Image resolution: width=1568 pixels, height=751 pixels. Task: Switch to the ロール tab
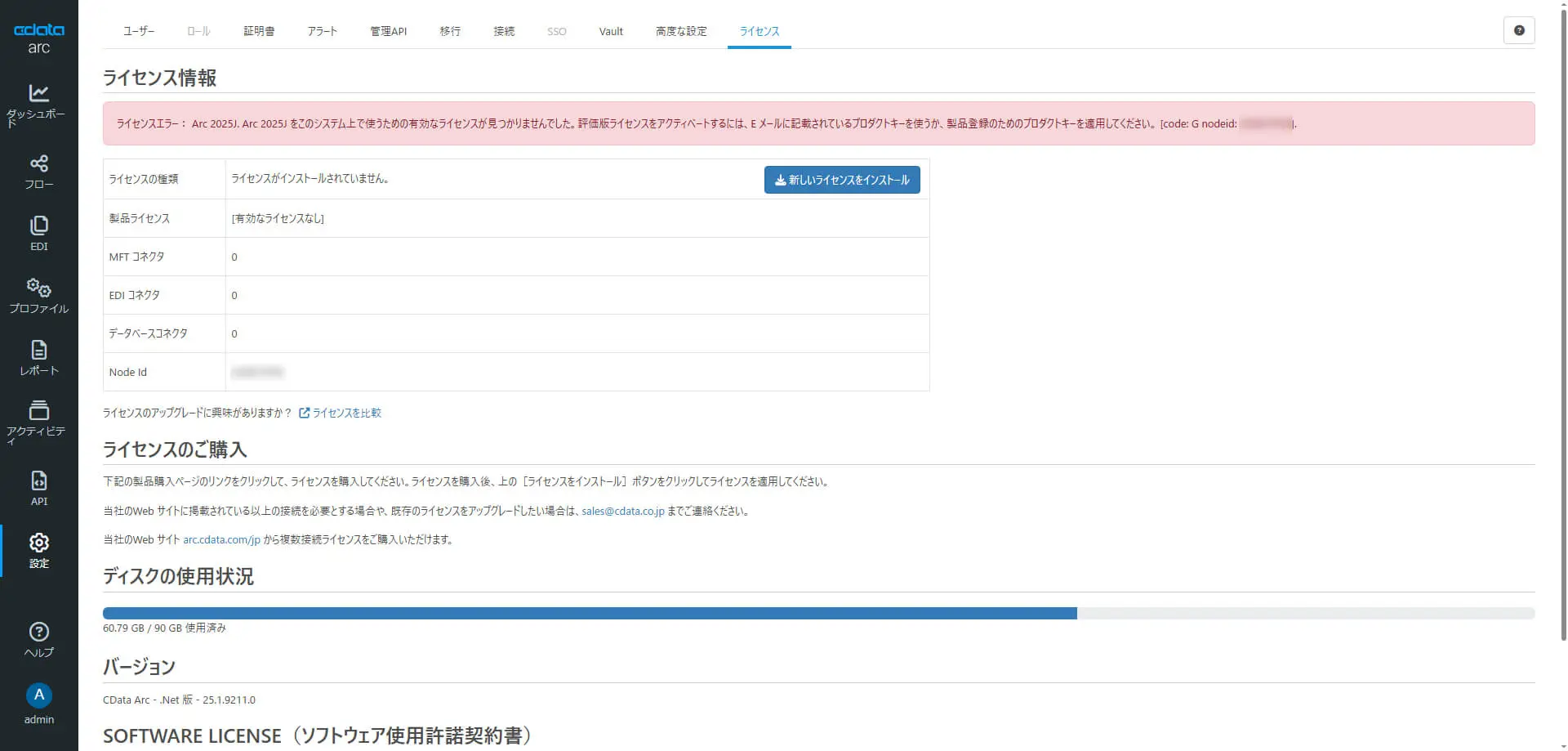198,31
